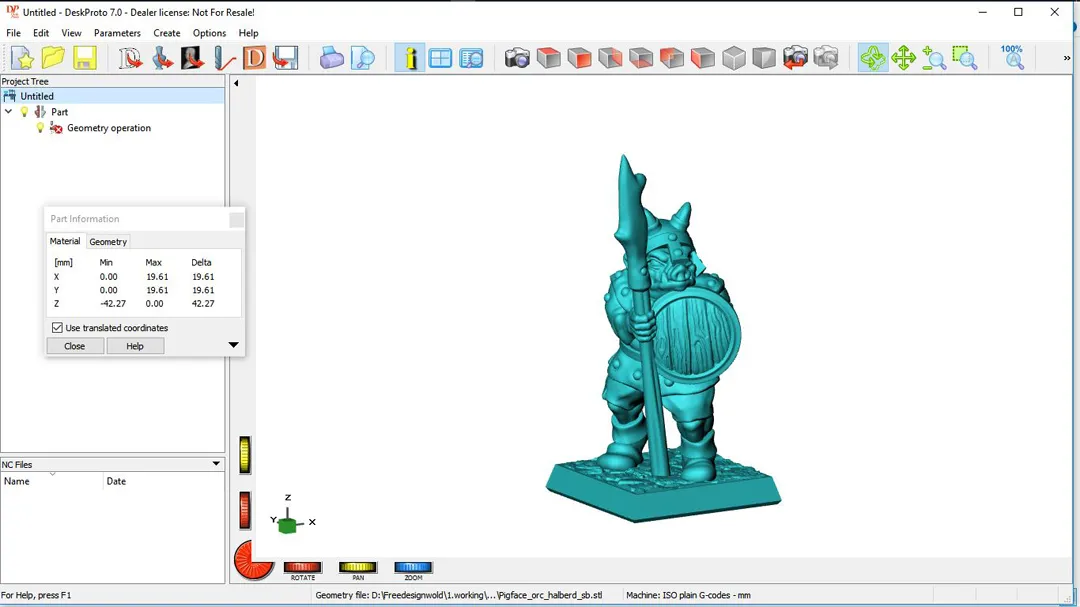Reset zoom with the 100% icon
The height and width of the screenshot is (607, 1080).
point(1012,58)
